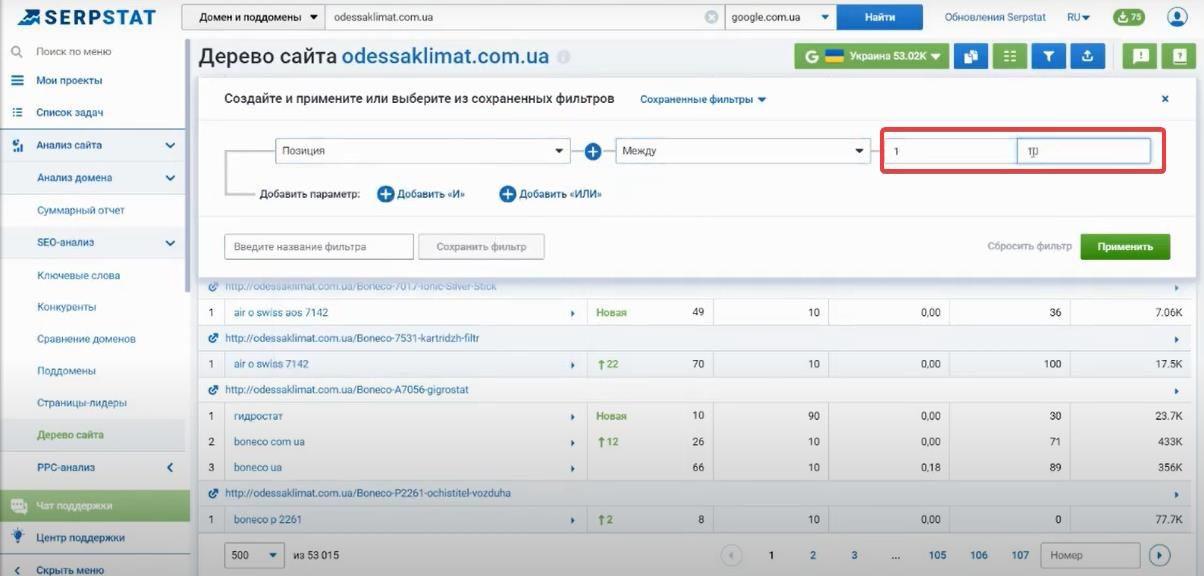1204x576 pixels.
Task: Click the plus icon for Добавить «И»
Action: [385, 194]
